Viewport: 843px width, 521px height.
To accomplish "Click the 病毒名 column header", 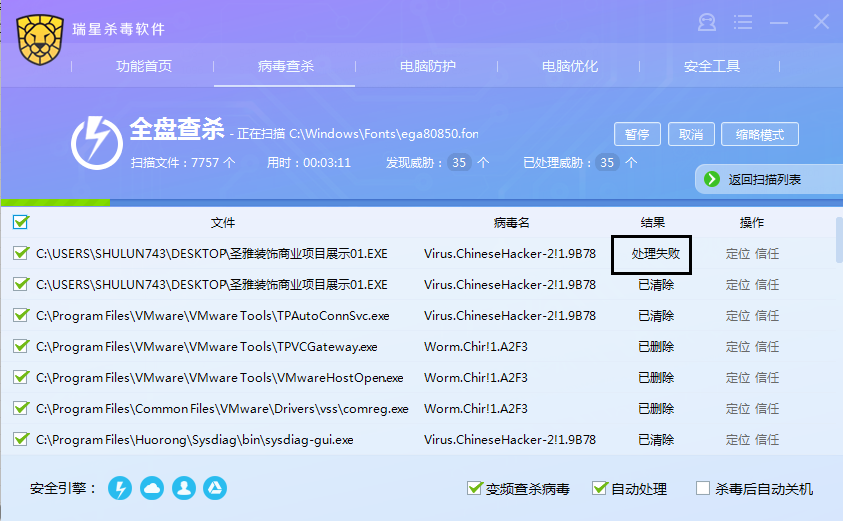I will [x=511, y=223].
